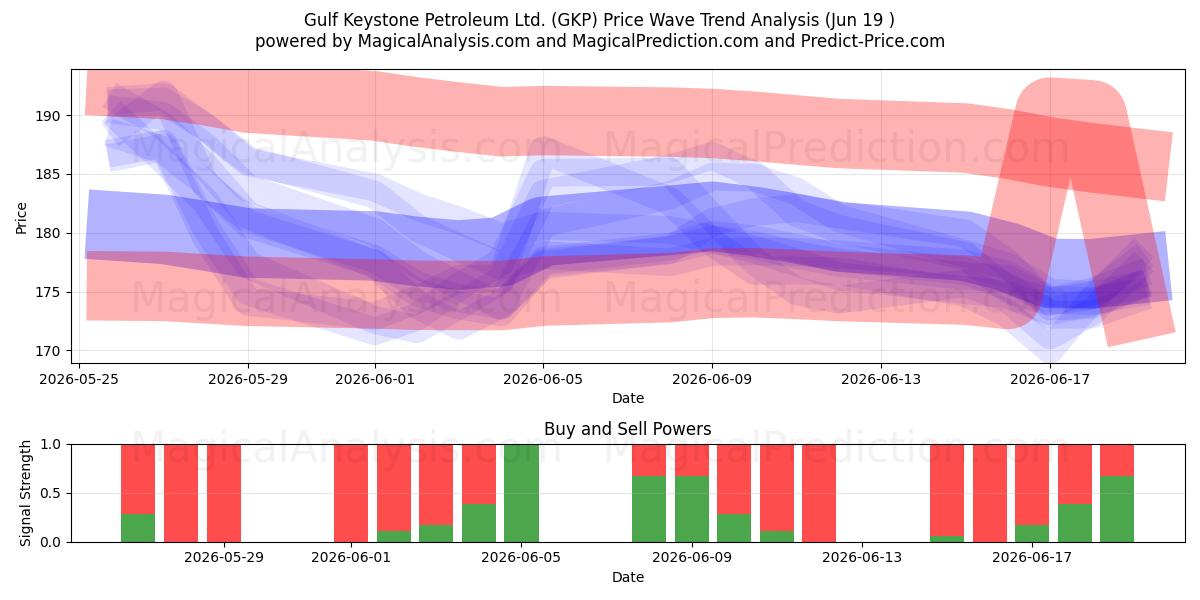
Task: Click the last bar with mostly green near 2026-06-19
Action: (x=1117, y=493)
